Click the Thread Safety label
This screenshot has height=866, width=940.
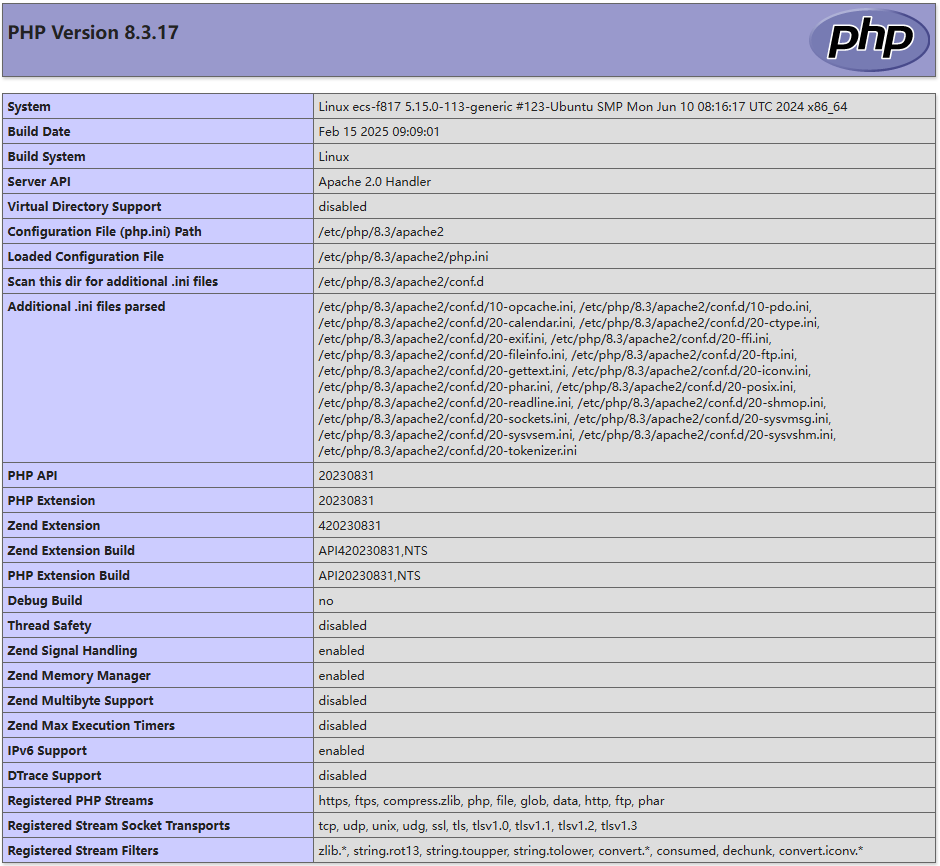pyautogui.click(x=49, y=626)
